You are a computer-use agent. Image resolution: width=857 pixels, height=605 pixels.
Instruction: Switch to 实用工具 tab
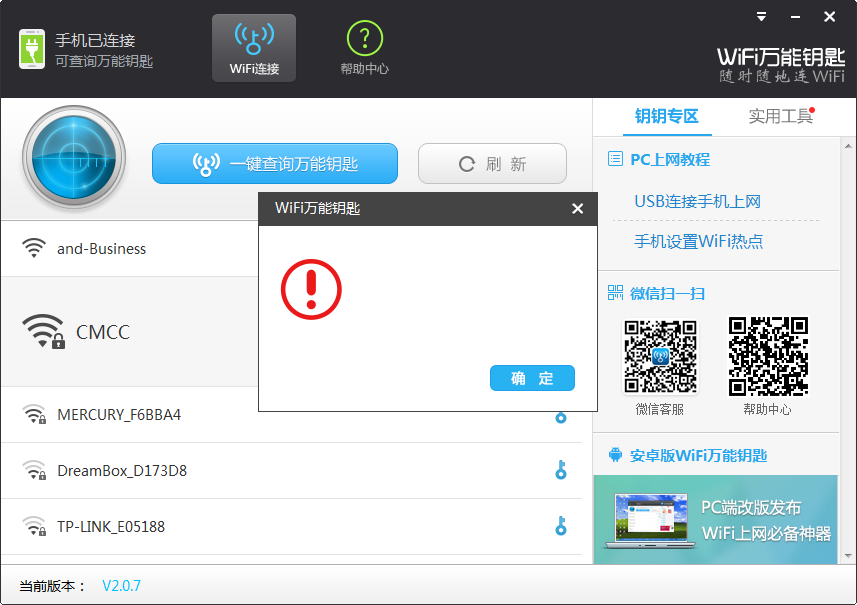point(780,116)
